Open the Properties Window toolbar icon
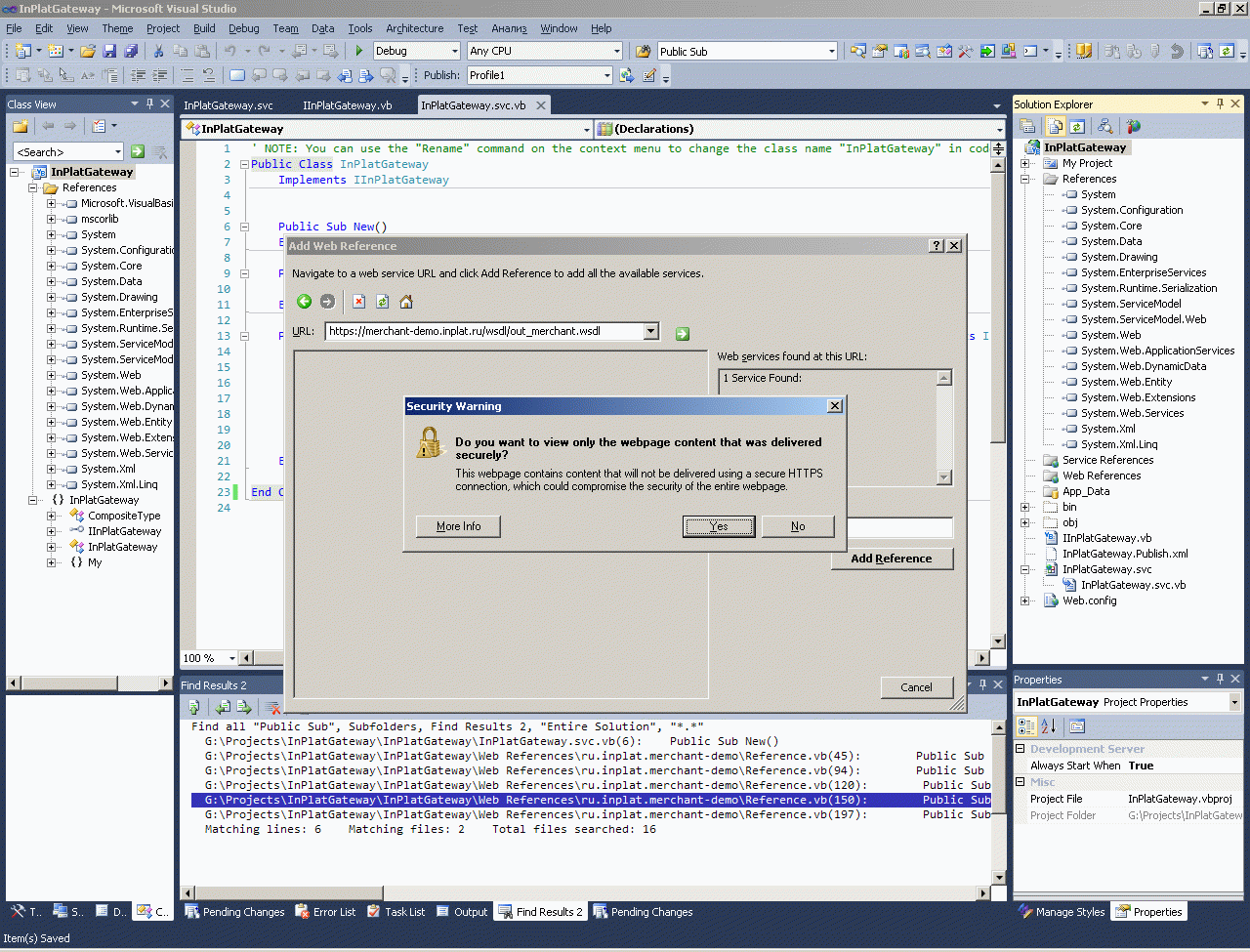This screenshot has height=952, width=1250. [880, 51]
